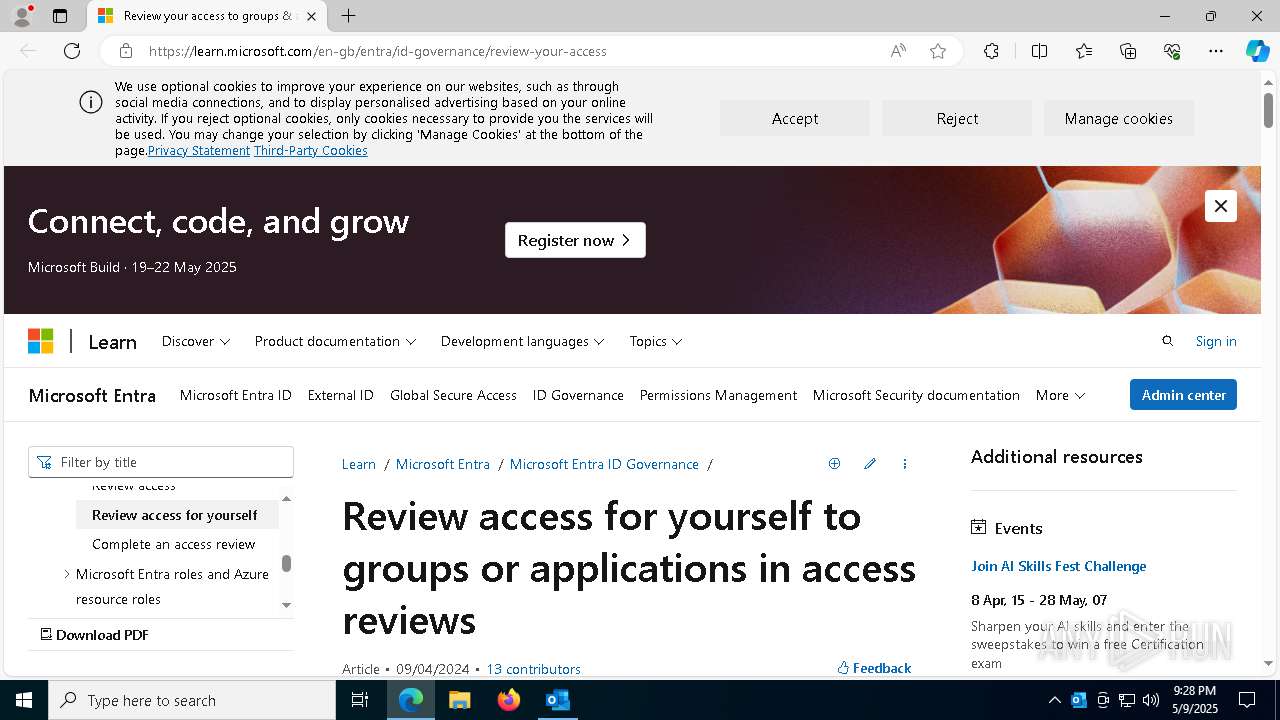Open the article more options menu
The image size is (1280, 720).
click(905, 464)
